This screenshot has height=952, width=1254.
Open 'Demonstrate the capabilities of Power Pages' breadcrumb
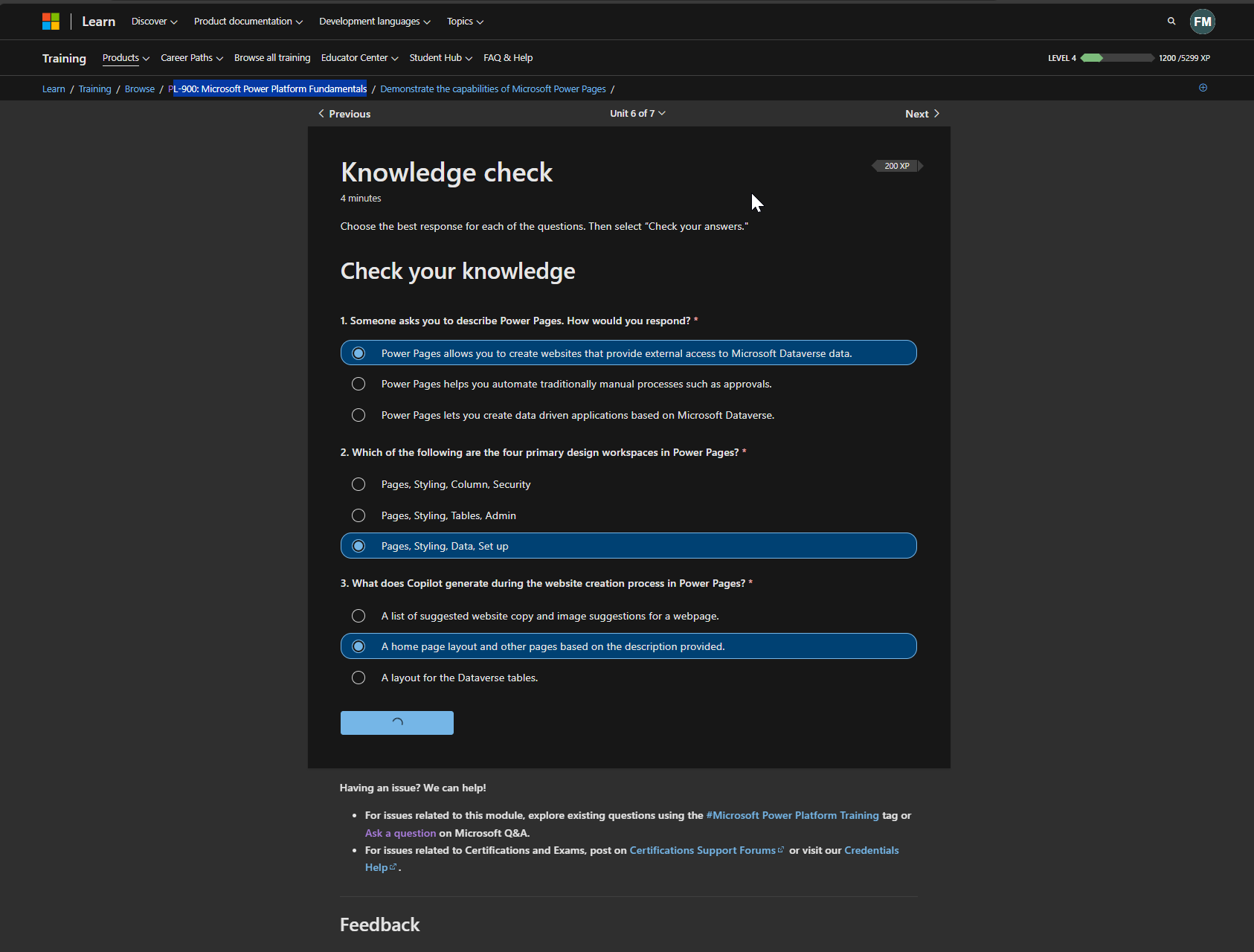click(493, 89)
